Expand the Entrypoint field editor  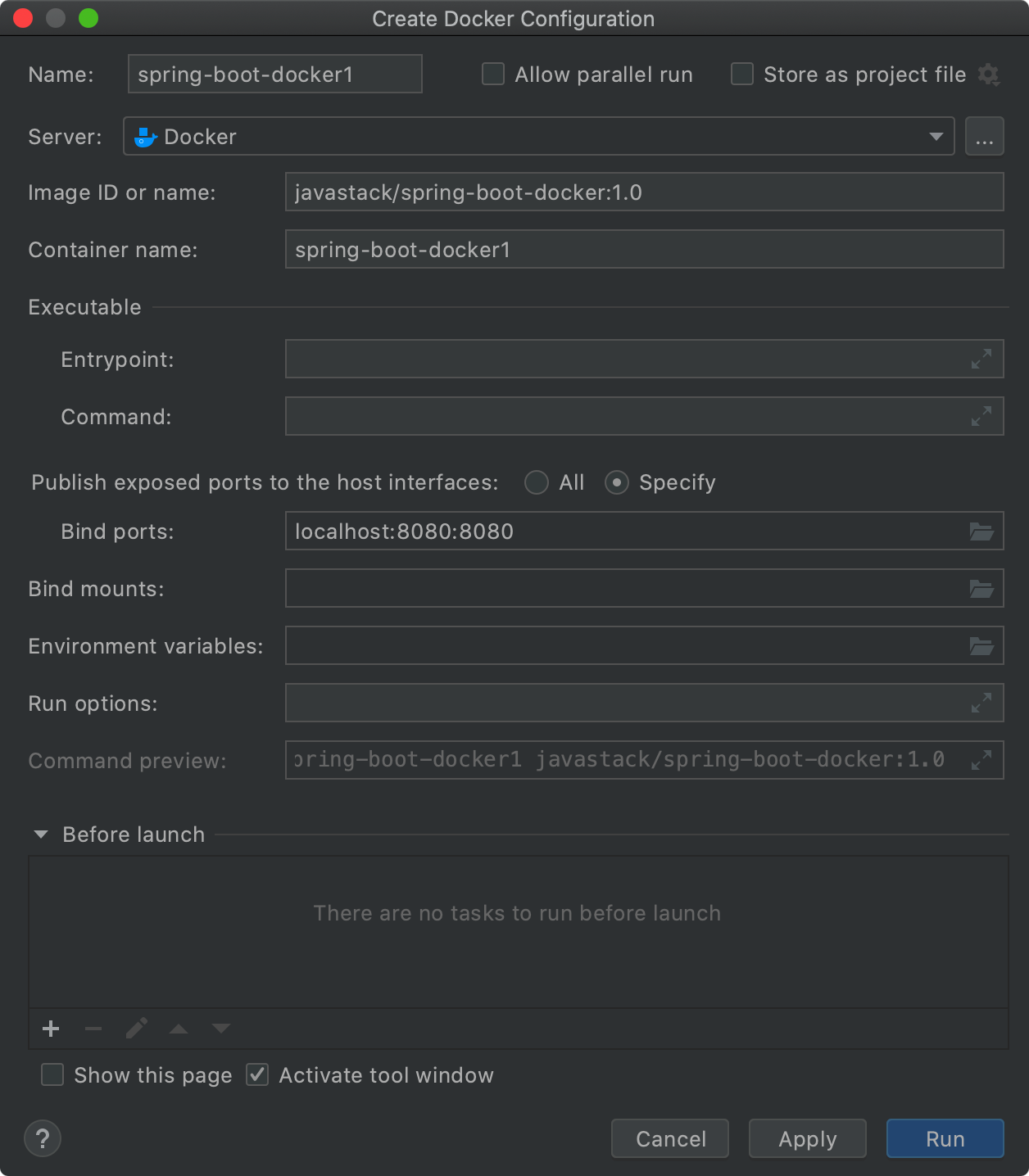coord(981,359)
